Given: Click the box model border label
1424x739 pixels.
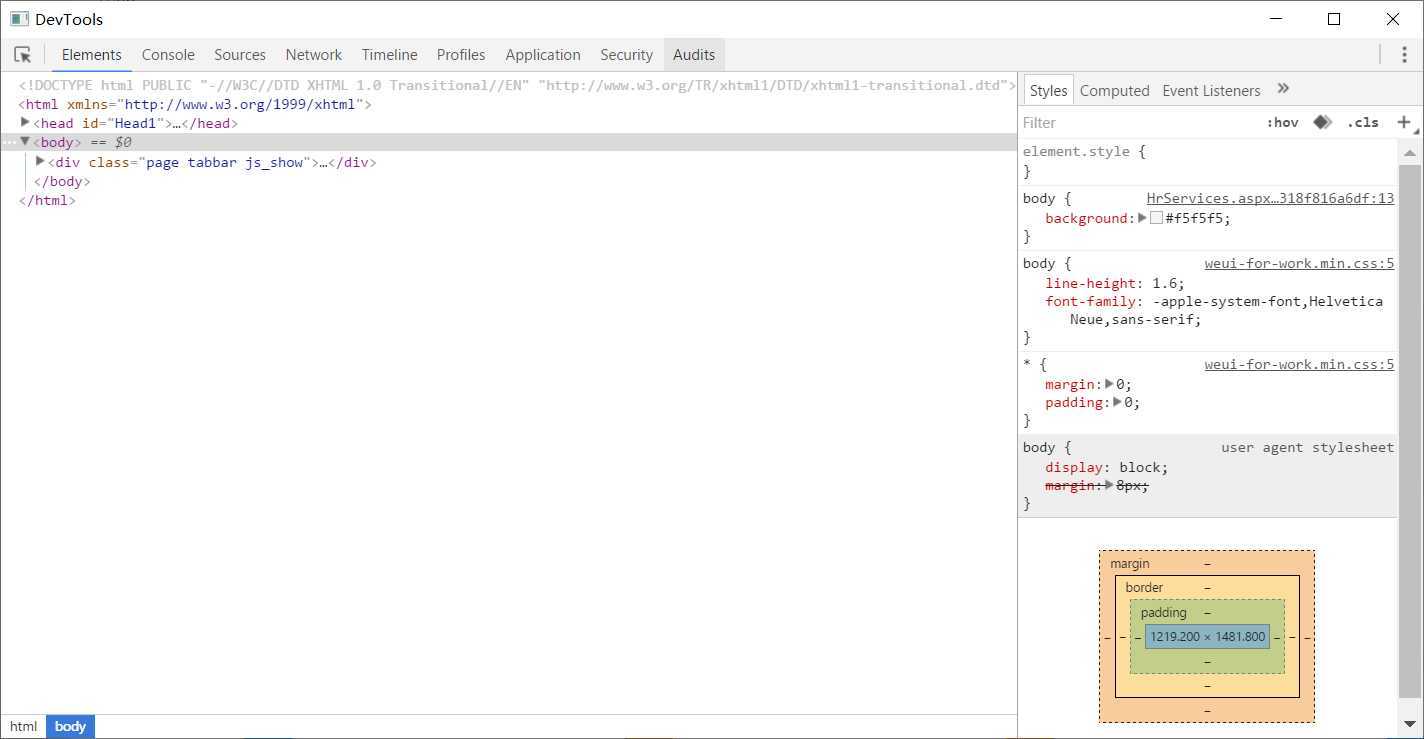Looking at the screenshot, I should coord(1144,587).
